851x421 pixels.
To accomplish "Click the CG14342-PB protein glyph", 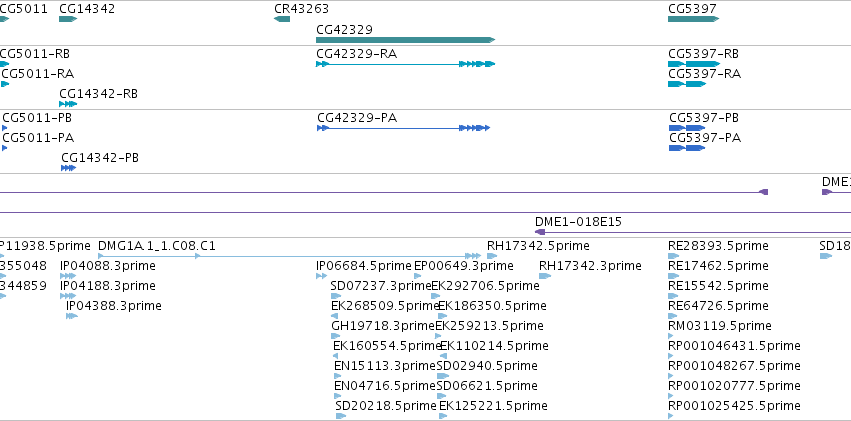I will [68, 168].
